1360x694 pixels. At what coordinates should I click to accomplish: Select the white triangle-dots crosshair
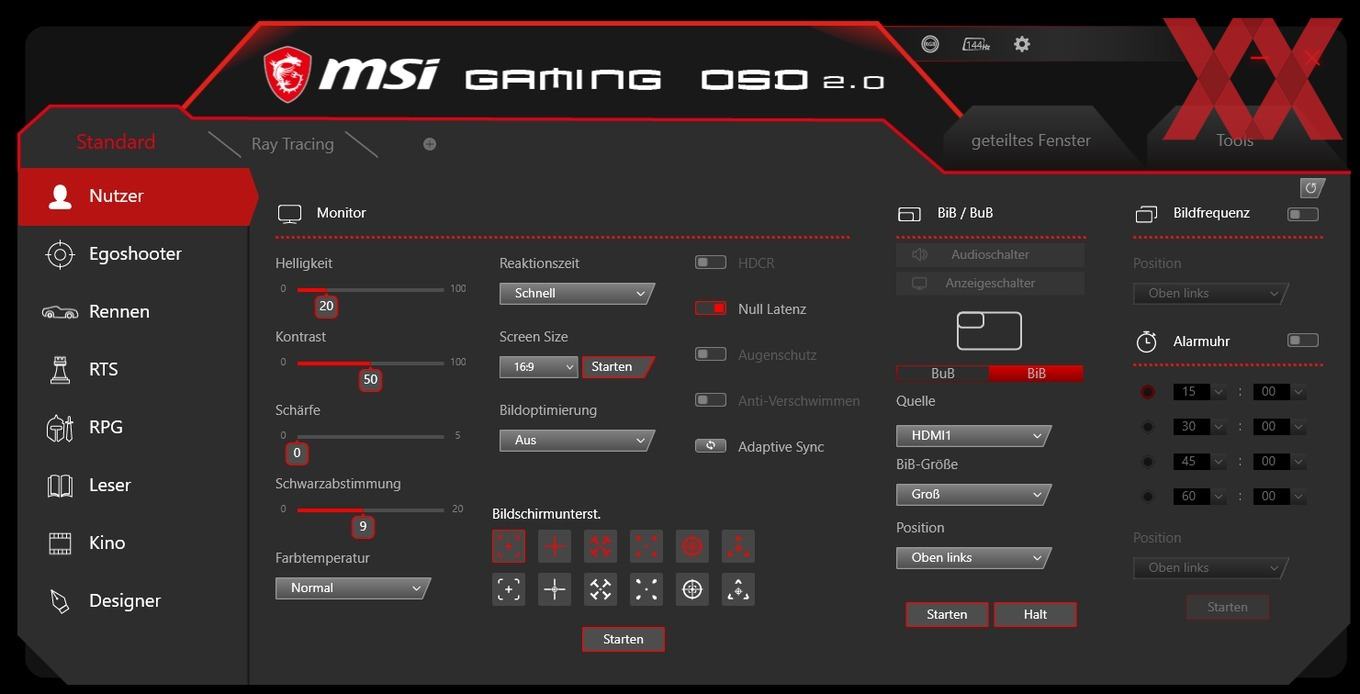(x=738, y=589)
